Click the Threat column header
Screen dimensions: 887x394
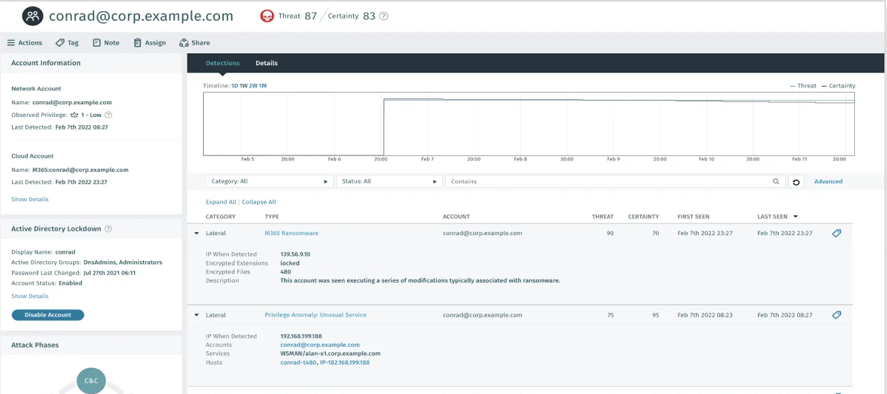click(602, 217)
